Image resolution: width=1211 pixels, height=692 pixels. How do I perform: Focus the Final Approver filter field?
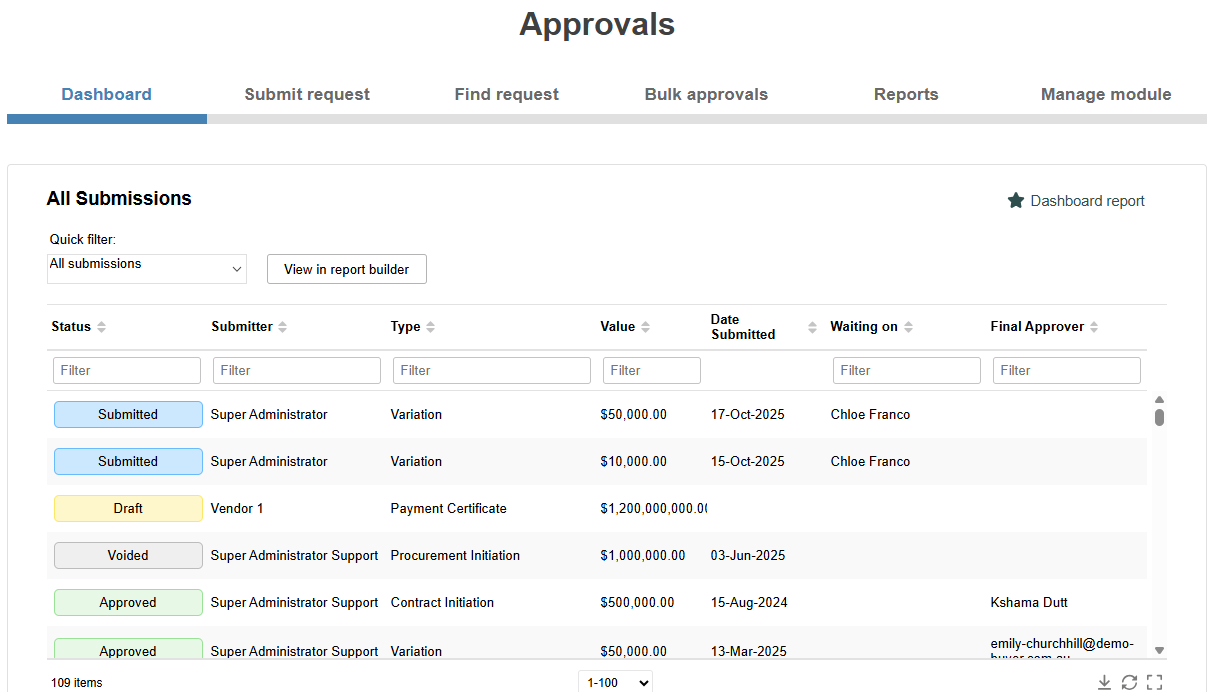[x=1067, y=370]
